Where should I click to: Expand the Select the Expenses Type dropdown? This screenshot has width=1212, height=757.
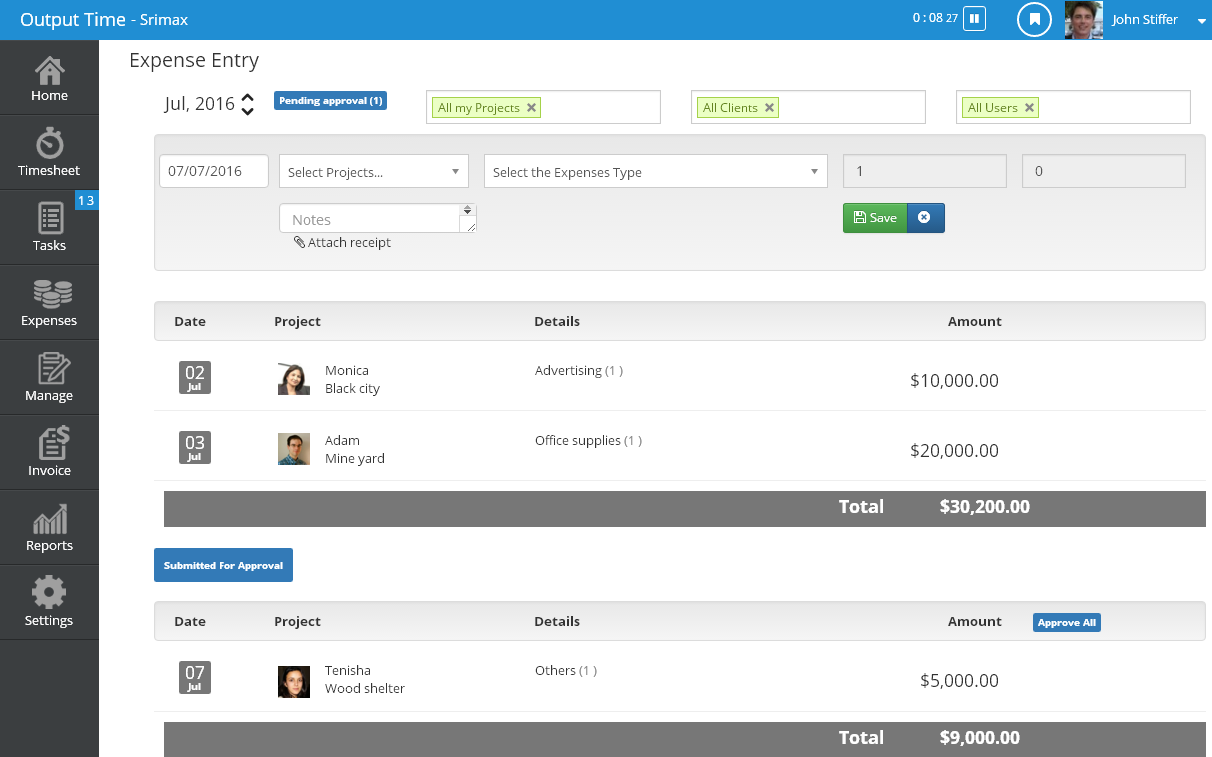(x=655, y=170)
